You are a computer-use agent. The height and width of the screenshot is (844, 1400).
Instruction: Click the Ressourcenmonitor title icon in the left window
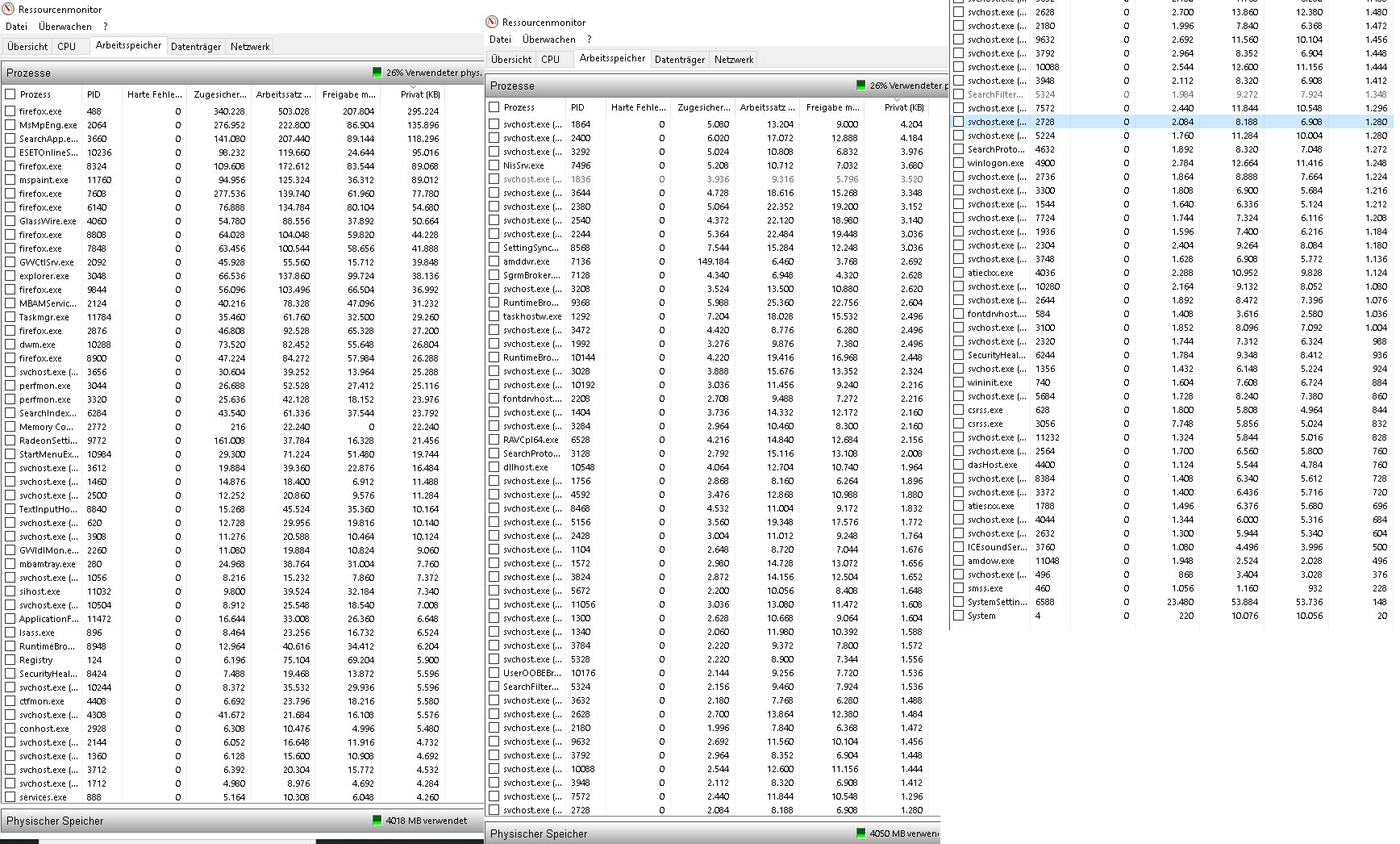tap(8, 10)
